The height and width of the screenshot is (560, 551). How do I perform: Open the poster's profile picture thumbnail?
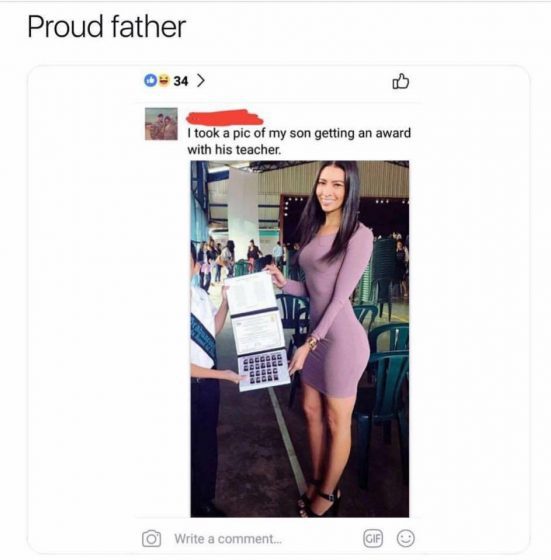pos(161,124)
